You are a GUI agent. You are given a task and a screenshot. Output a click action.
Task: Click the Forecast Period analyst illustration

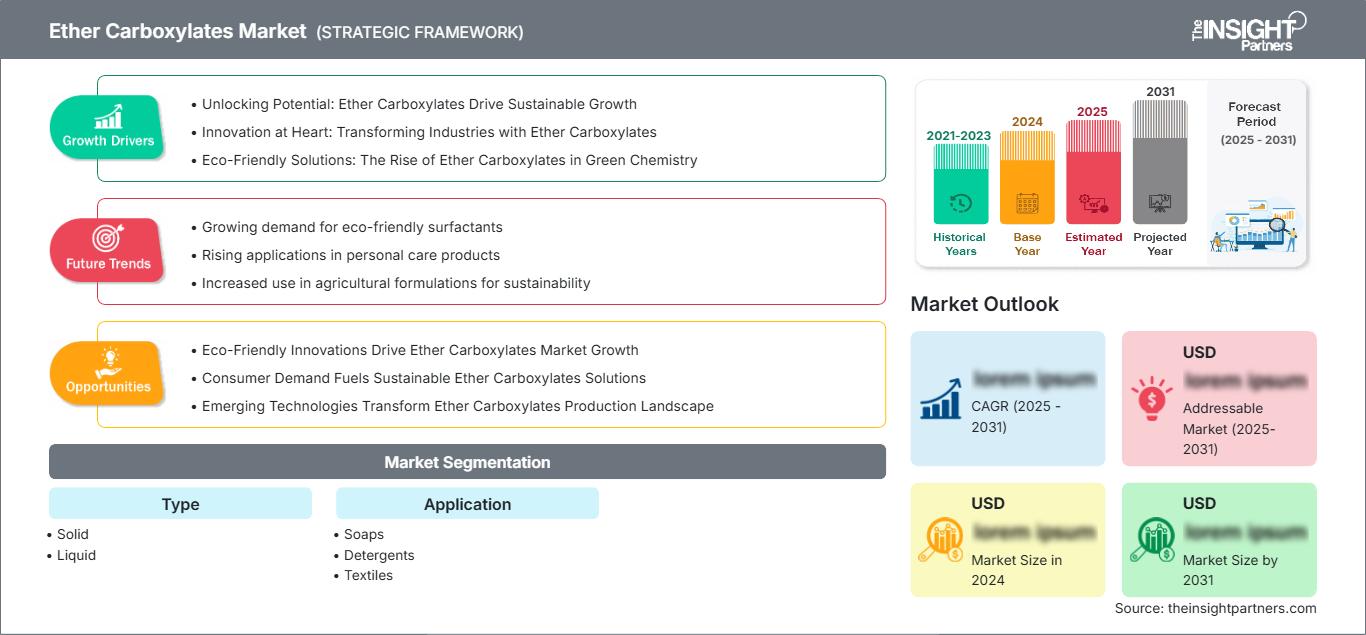(x=1255, y=226)
